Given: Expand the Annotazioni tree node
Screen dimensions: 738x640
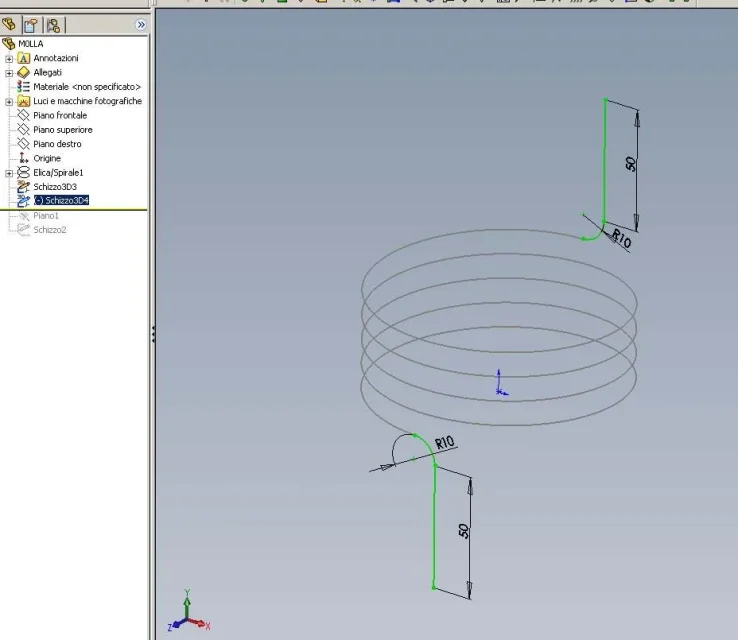Looking at the screenshot, I should pyautogui.click(x=9, y=59).
